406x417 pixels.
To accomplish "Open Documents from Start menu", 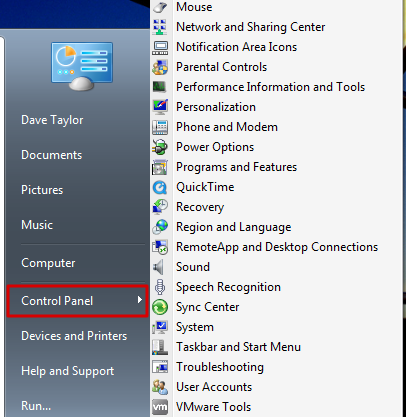I will pyautogui.click(x=51, y=155).
